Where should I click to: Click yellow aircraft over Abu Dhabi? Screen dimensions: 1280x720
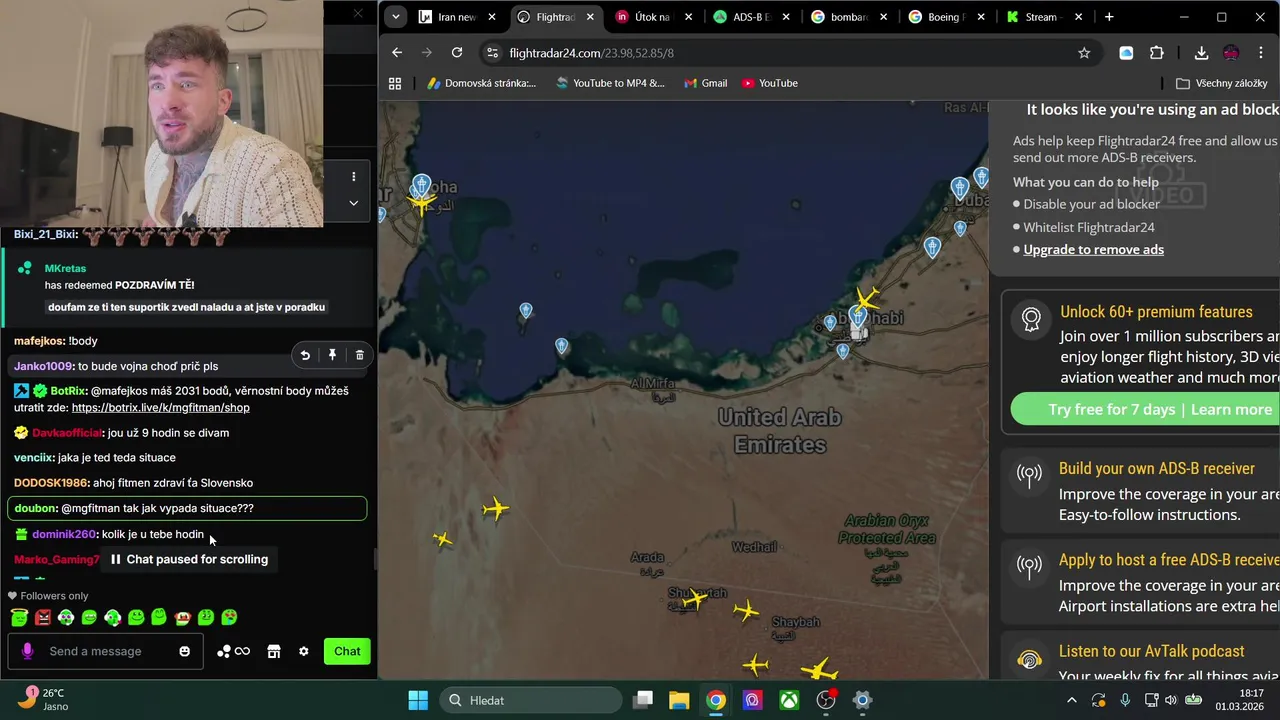(x=867, y=299)
